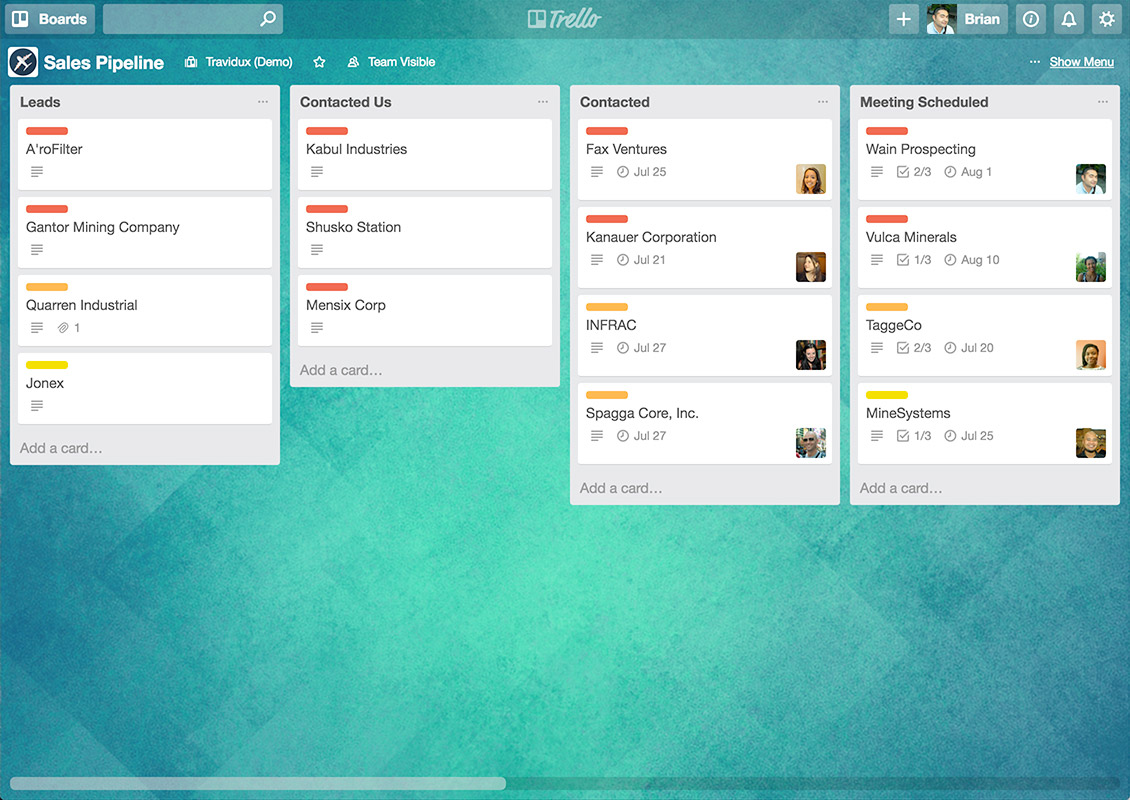Open the Leads list menu via ellipsis

tap(263, 101)
